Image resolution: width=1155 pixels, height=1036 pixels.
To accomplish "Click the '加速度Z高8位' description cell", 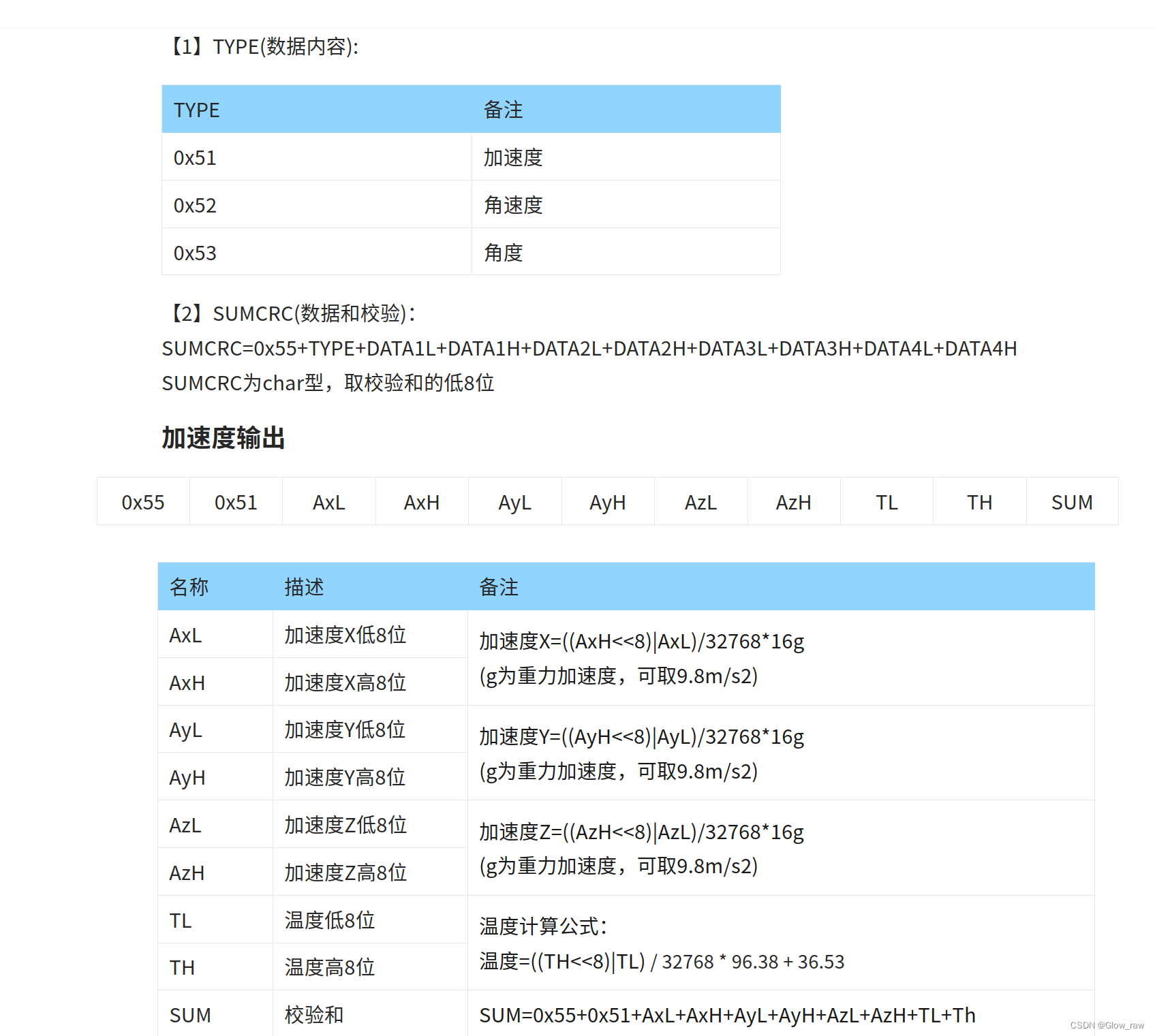I will pos(371,872).
